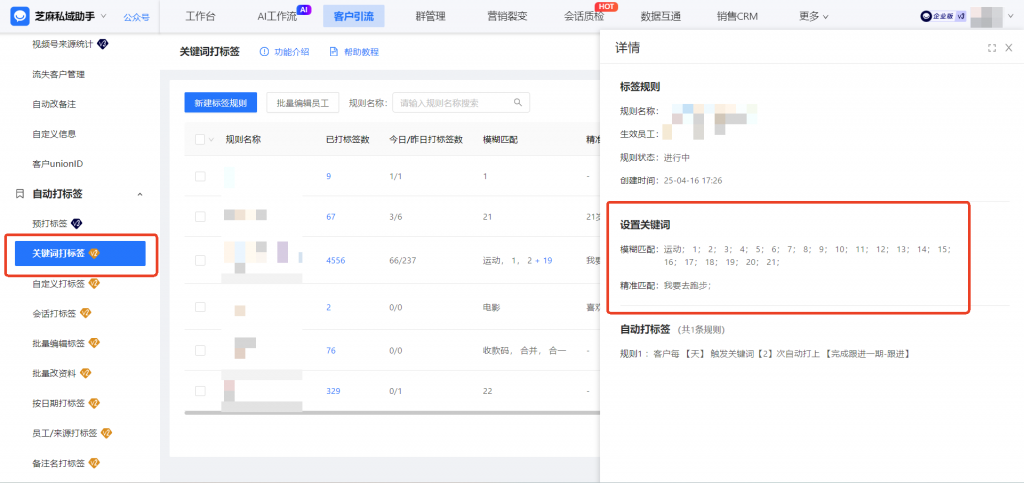Check the box for the row with 67 tags

click(x=201, y=216)
